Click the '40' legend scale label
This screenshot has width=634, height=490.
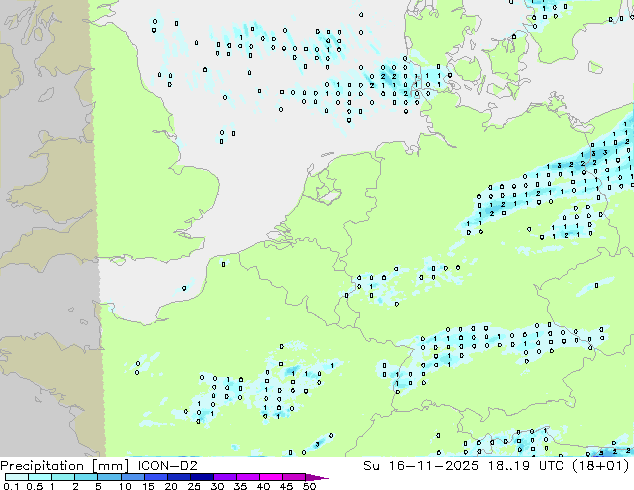tap(263, 486)
